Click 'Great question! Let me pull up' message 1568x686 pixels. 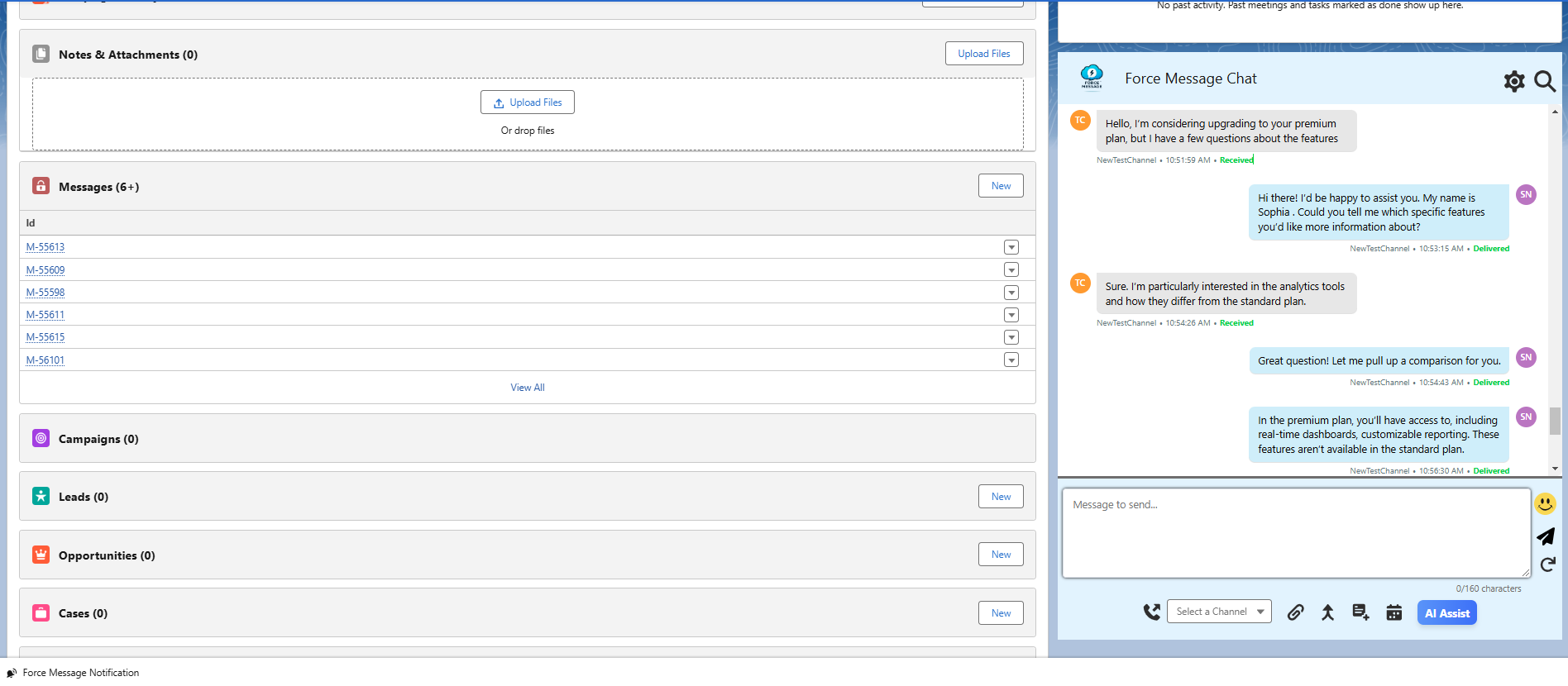1379,361
